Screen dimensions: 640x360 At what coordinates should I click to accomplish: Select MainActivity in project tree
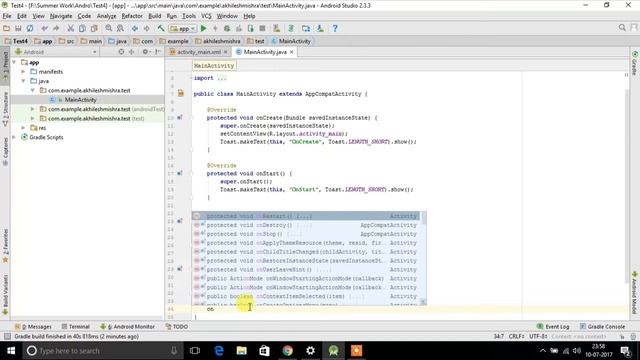click(80, 100)
